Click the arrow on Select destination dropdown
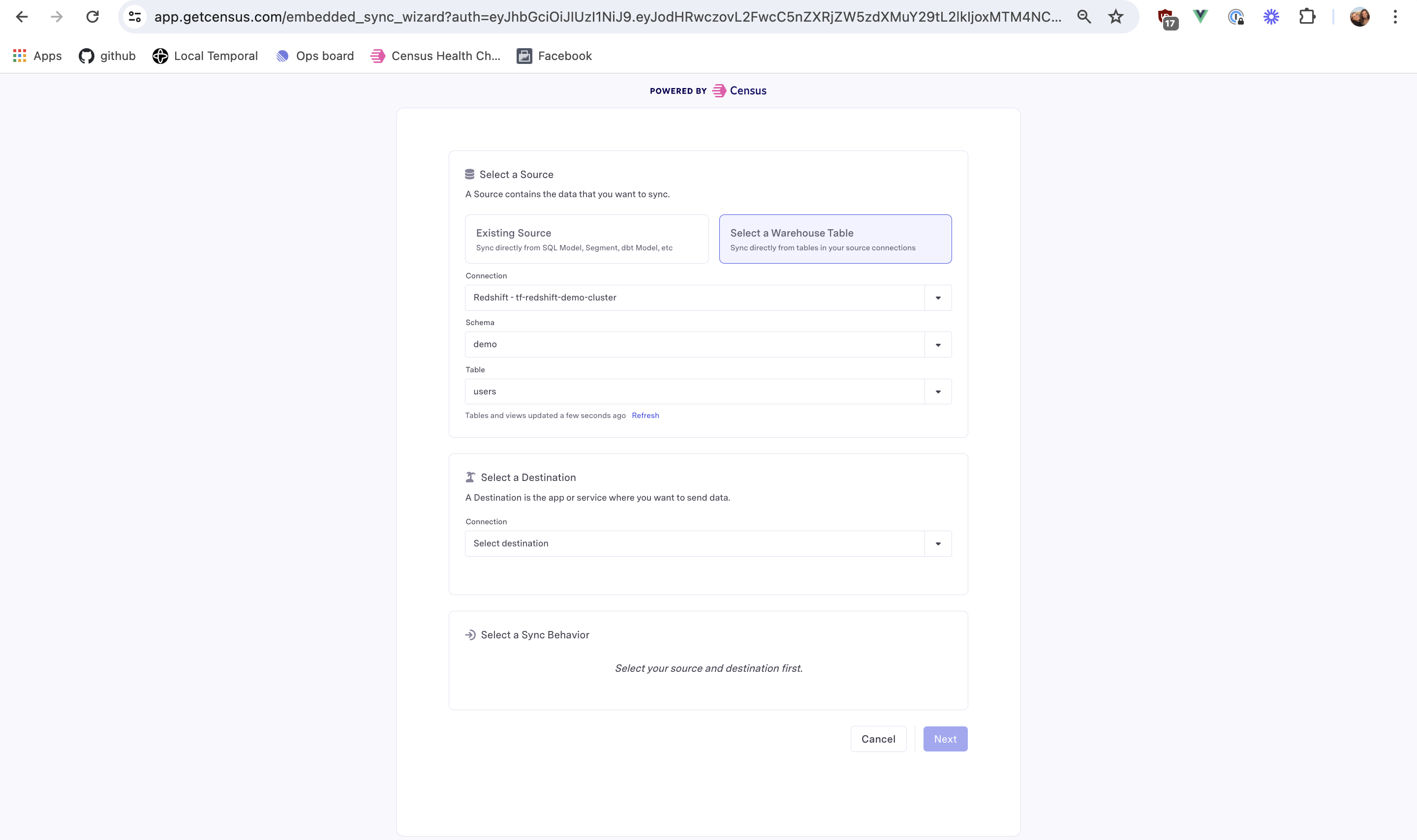1417x840 pixels. tap(938, 543)
